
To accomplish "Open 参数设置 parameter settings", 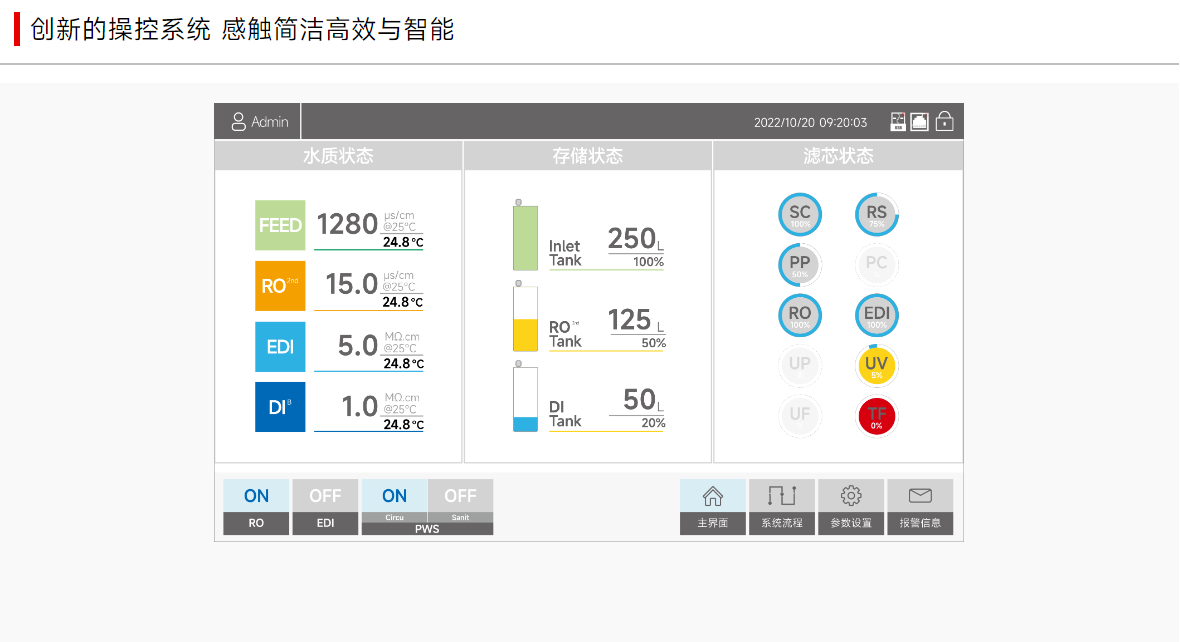I will pos(851,506).
